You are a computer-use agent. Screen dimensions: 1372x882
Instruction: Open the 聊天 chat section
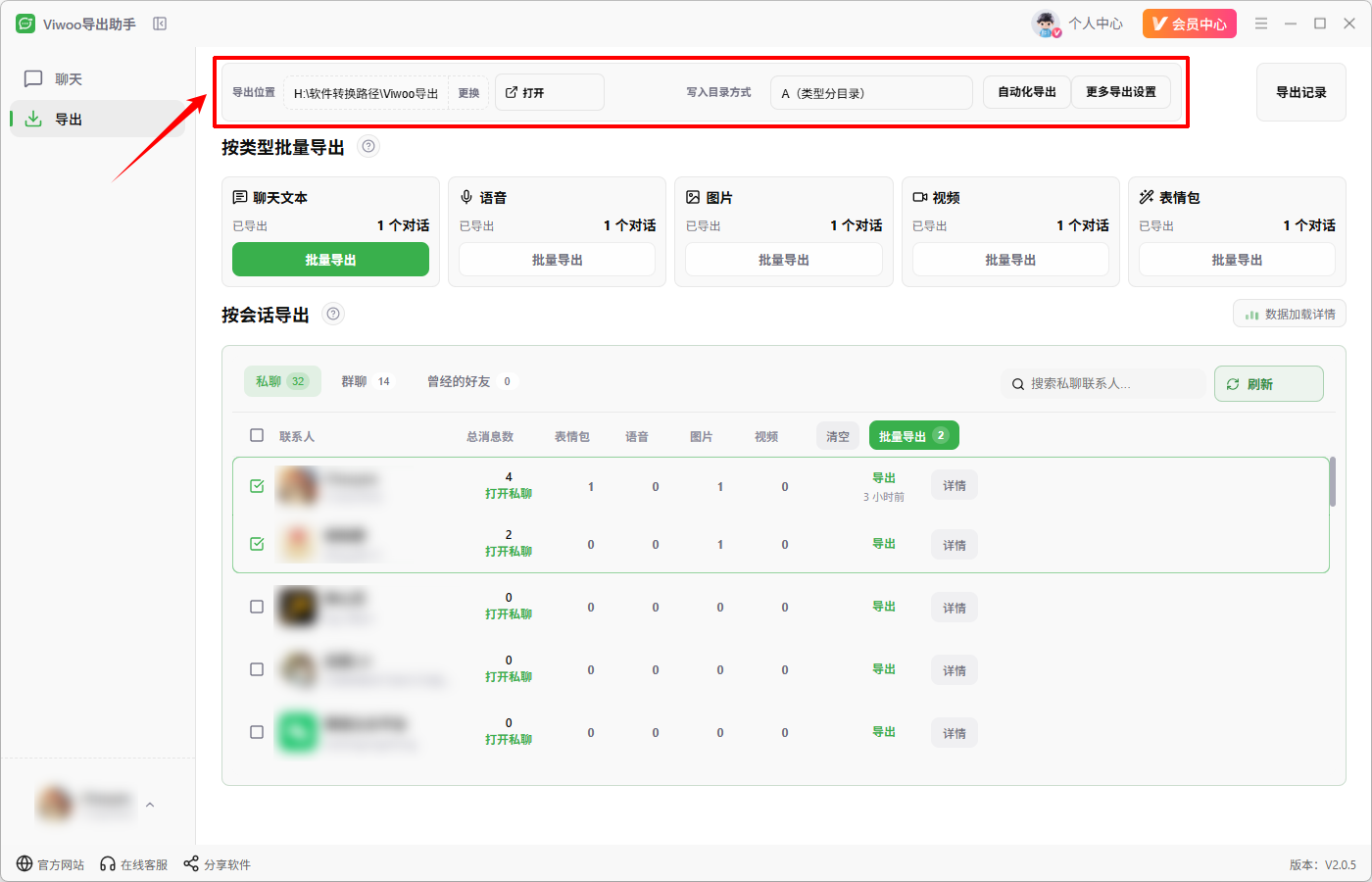pos(97,78)
